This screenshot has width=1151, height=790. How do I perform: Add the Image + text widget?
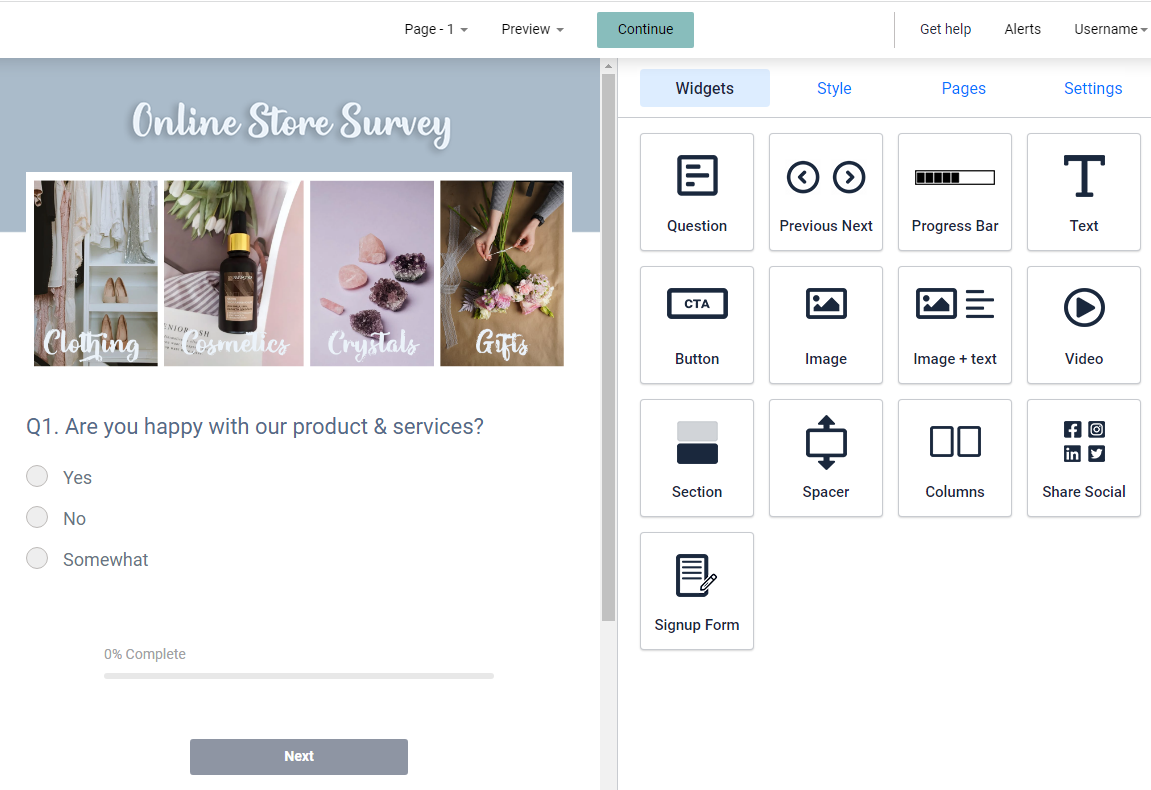pyautogui.click(x=955, y=325)
